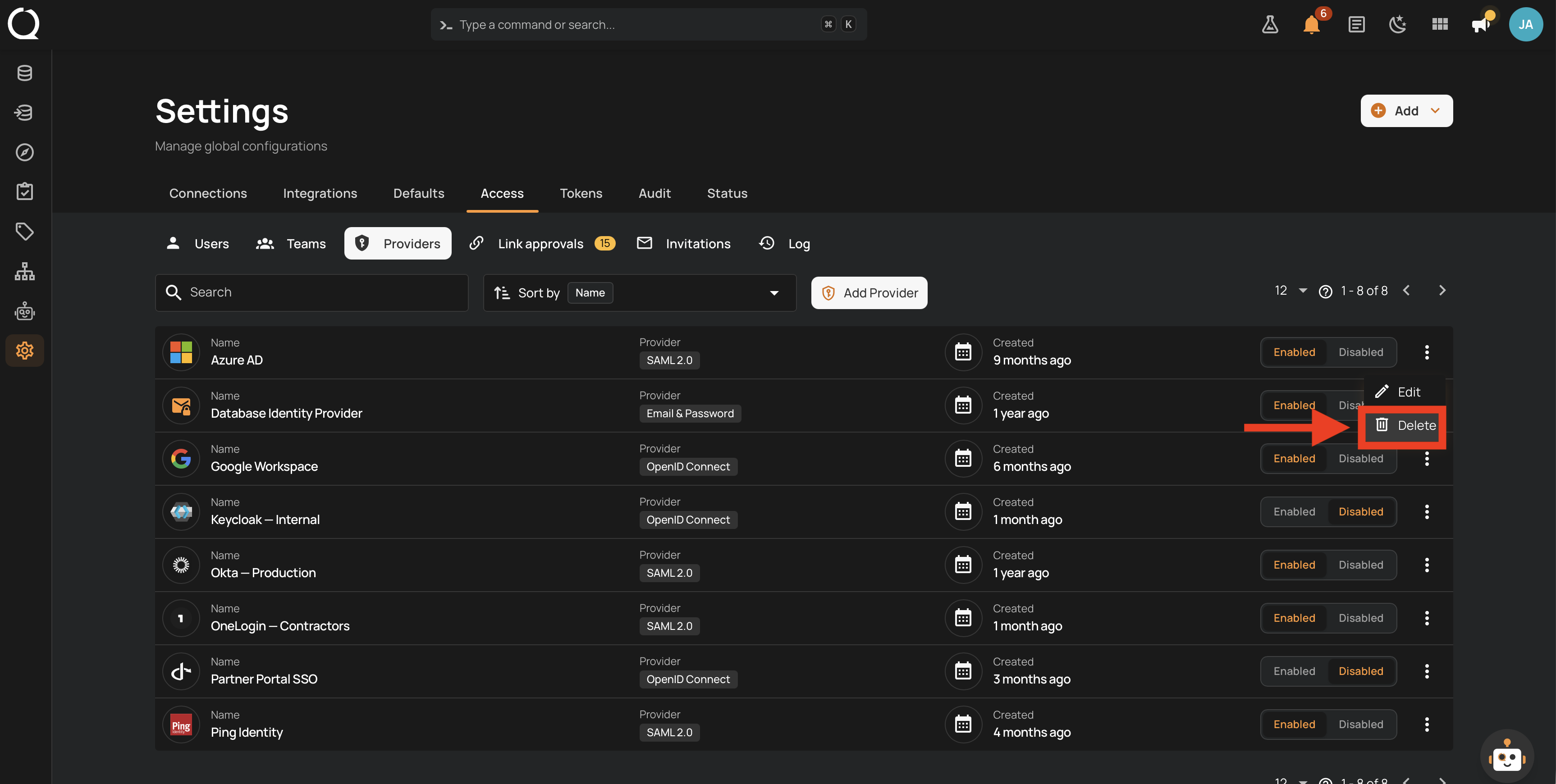Click the Add Provider button
Viewport: 1556px width, 784px height.
pyautogui.click(x=869, y=293)
